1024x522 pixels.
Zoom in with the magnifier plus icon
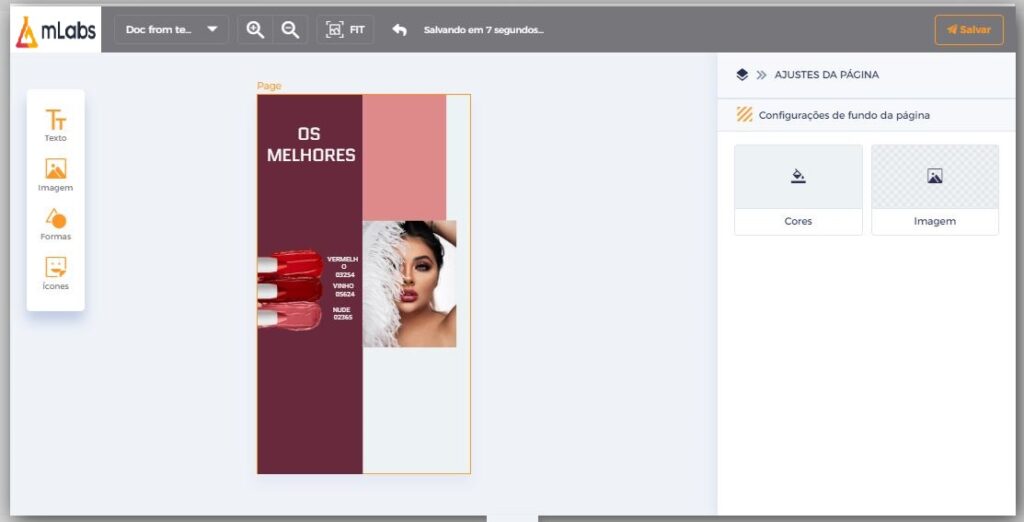click(x=255, y=29)
